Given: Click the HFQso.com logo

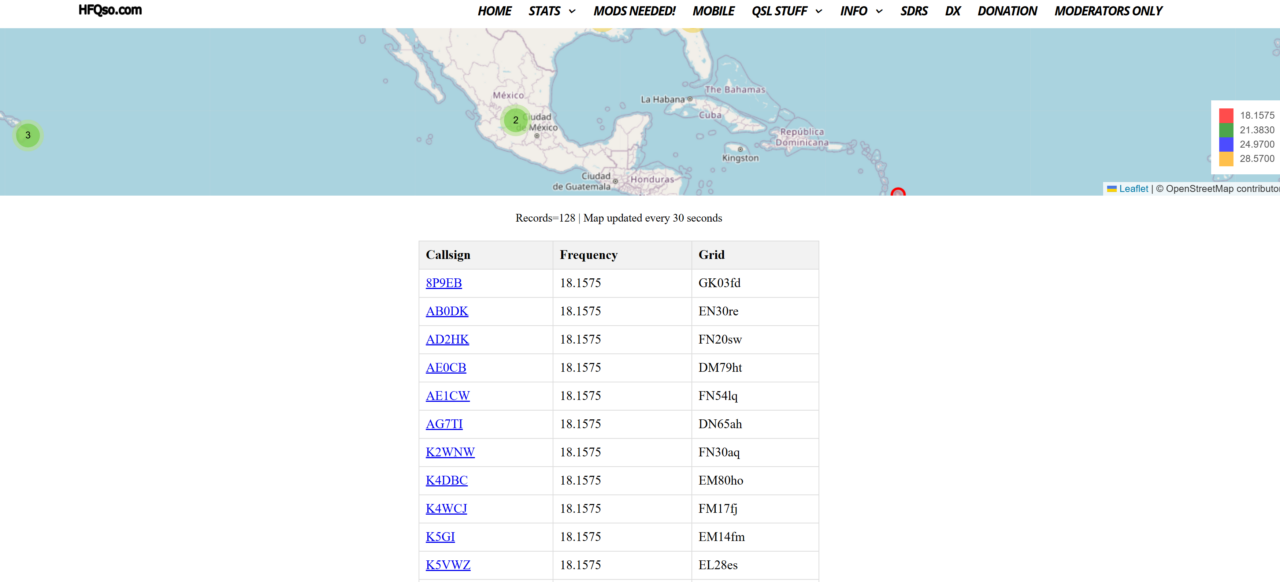Looking at the screenshot, I should tap(109, 10).
